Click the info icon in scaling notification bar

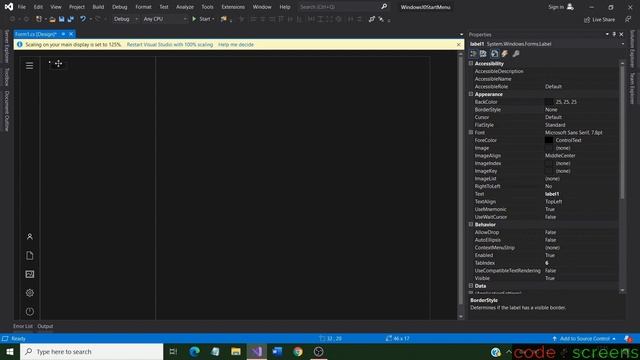19,44
